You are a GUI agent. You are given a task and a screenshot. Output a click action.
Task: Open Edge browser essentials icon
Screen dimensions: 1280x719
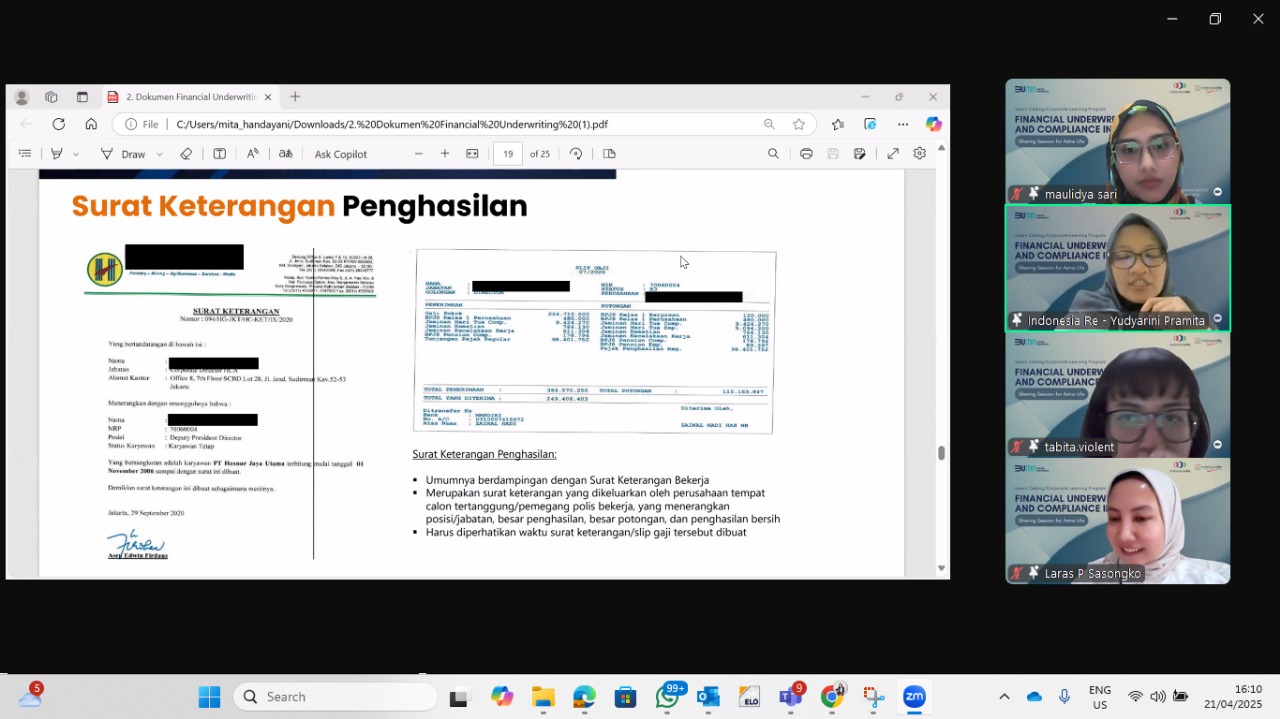[x=870, y=124]
